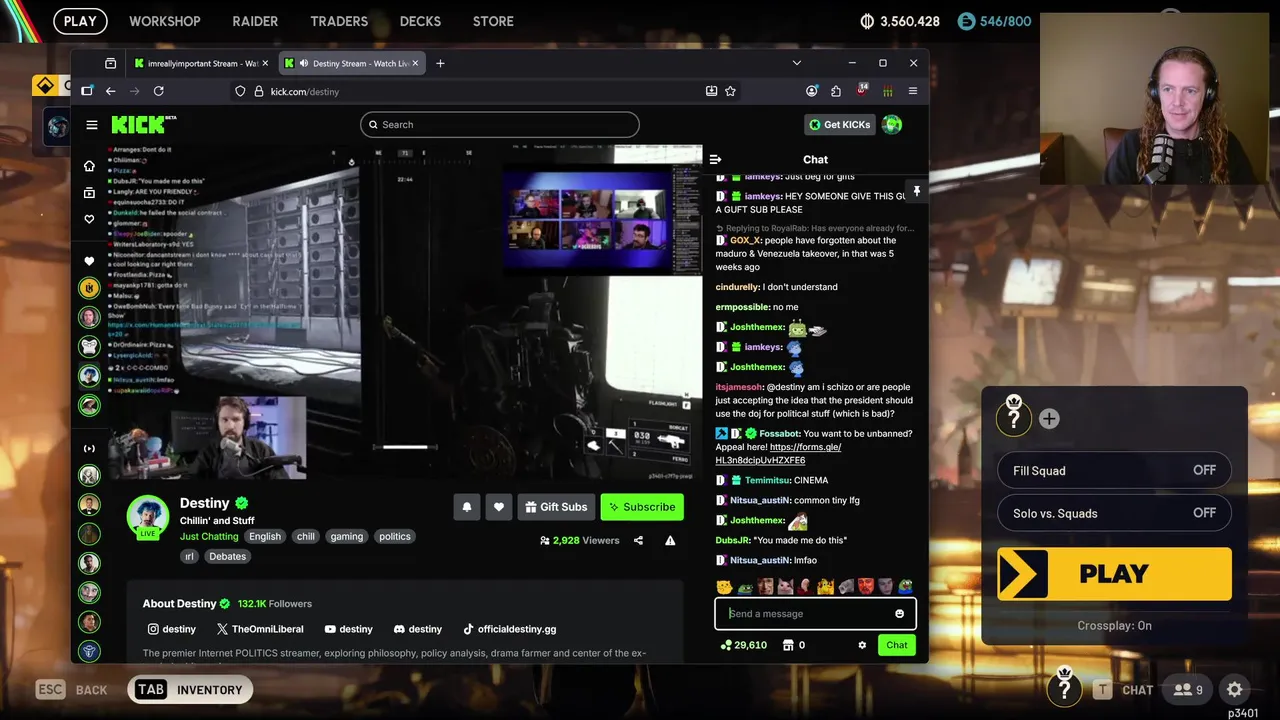
Task: Open browser extensions puzzle icon
Action: (836, 91)
